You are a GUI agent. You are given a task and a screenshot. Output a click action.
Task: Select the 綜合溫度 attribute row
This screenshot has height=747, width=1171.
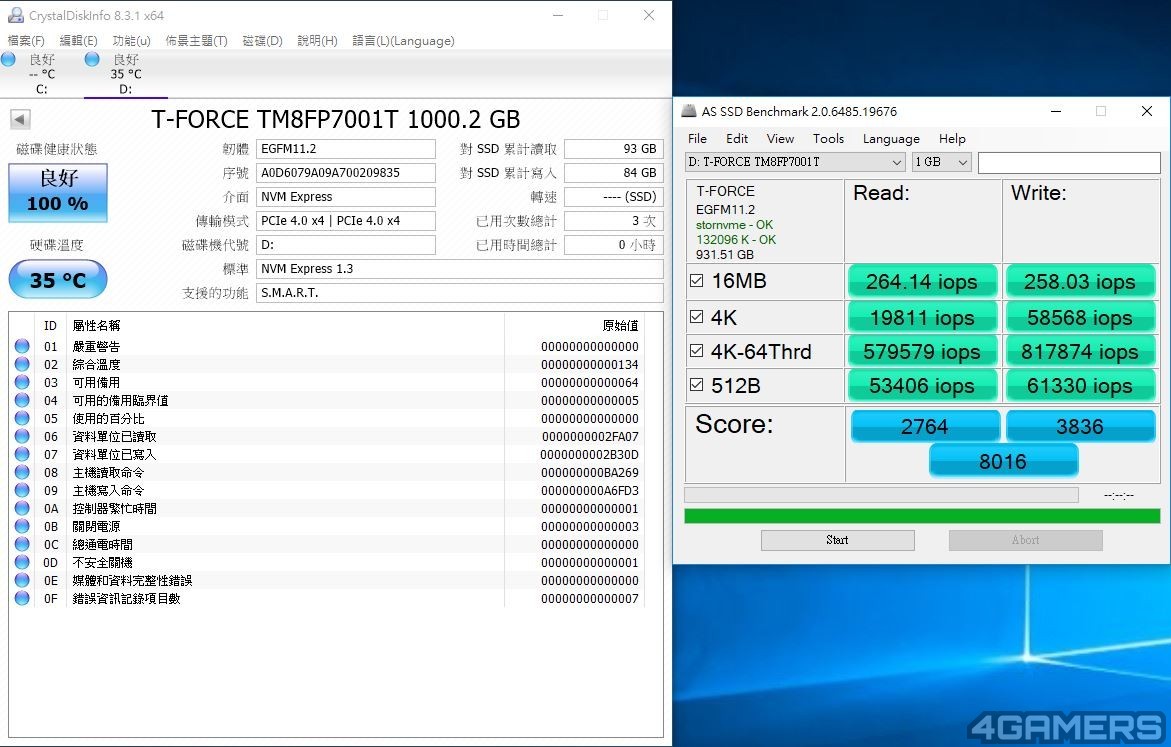coord(327,364)
